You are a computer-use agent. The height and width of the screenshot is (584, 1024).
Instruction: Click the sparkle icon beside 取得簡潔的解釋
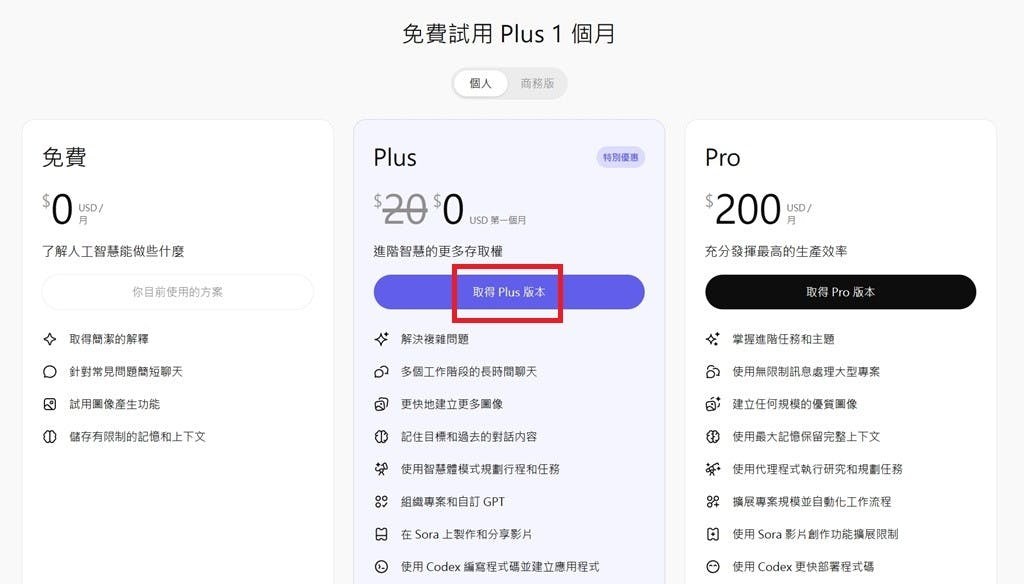pyautogui.click(x=50, y=339)
